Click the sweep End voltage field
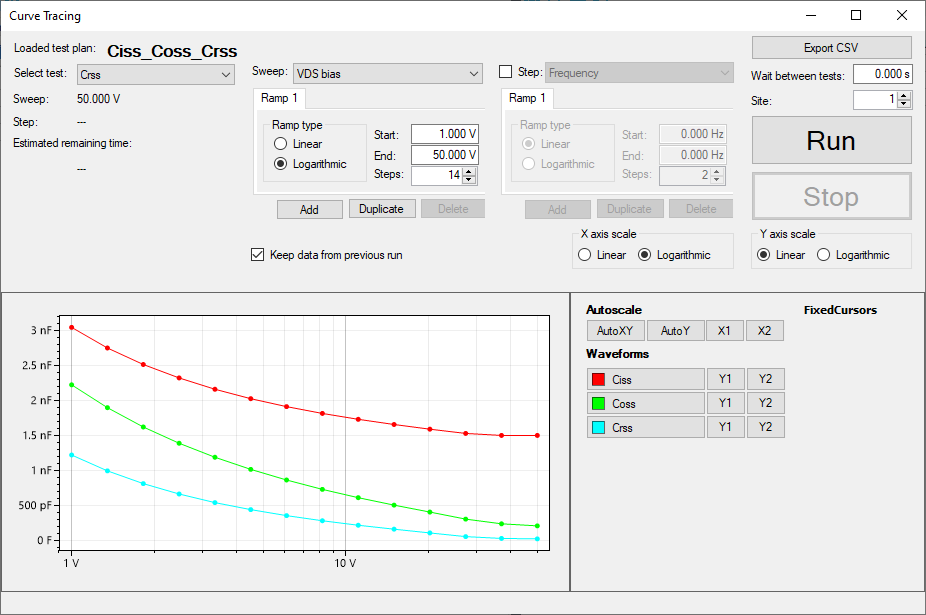This screenshot has height=615, width=926. tap(444, 155)
